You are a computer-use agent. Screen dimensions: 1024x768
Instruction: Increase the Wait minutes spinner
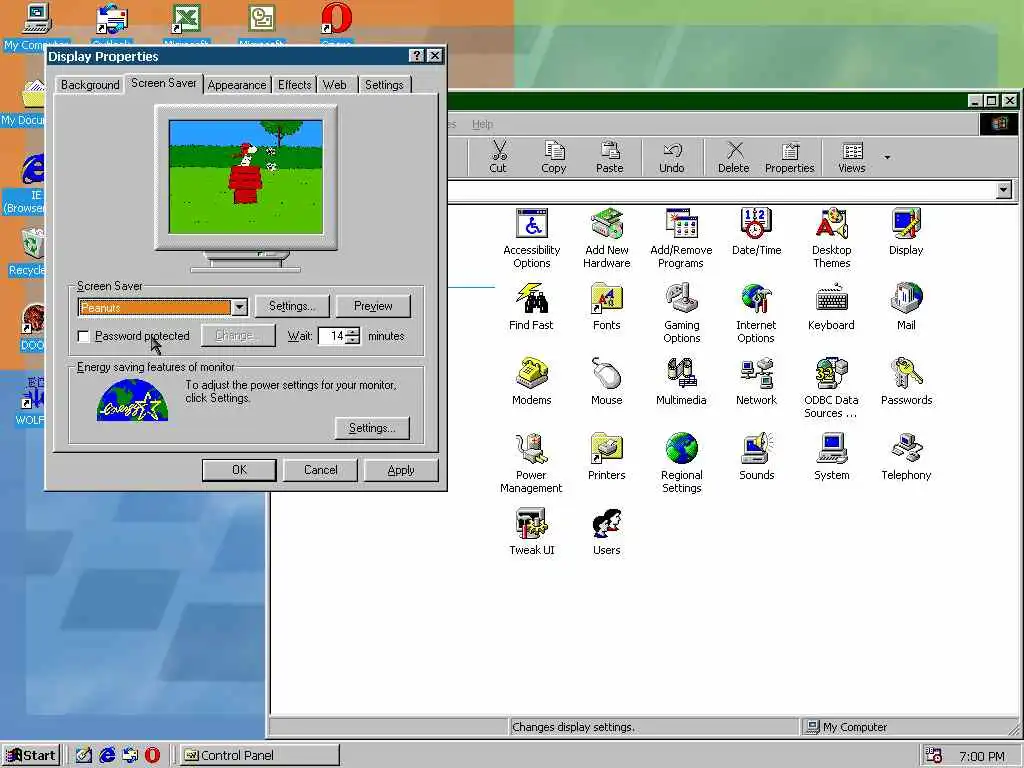[x=353, y=332]
